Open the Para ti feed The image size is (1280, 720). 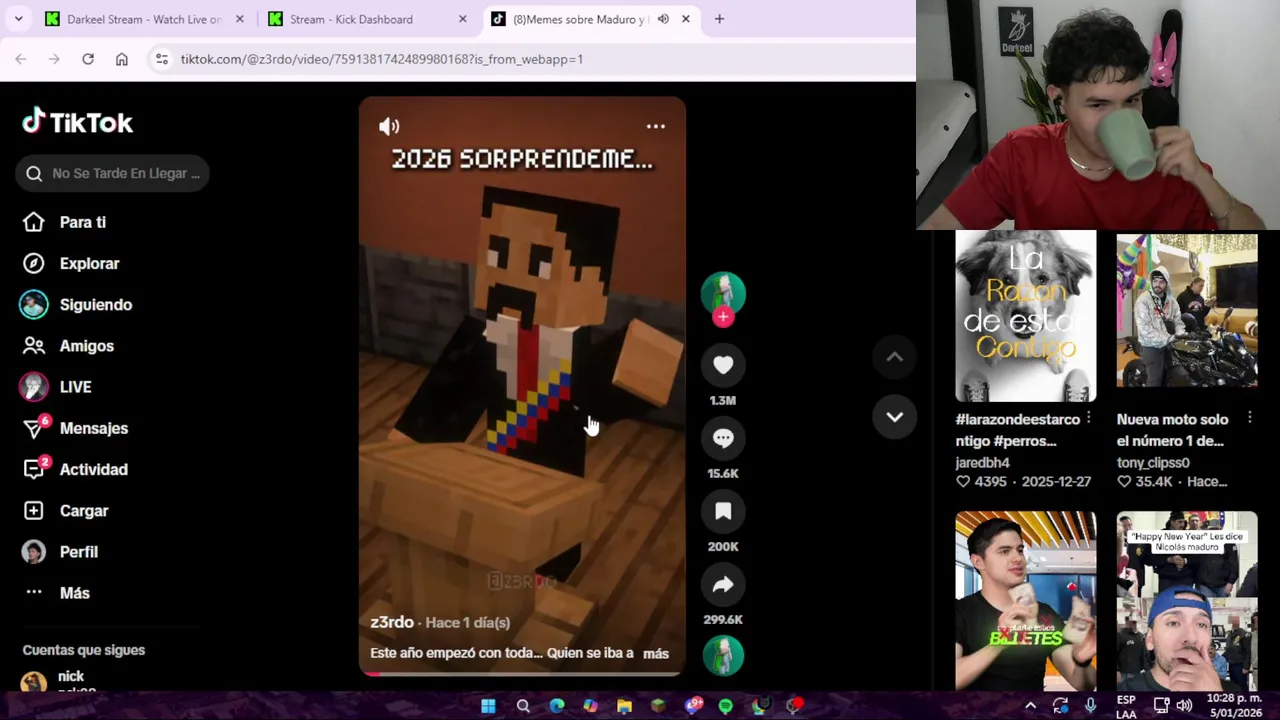click(x=82, y=222)
